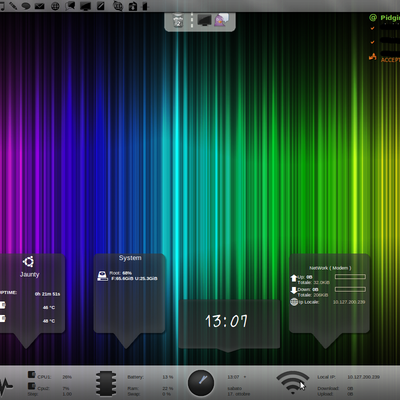Open the purple Pidgin icon in dock

pyautogui.click(x=221, y=20)
